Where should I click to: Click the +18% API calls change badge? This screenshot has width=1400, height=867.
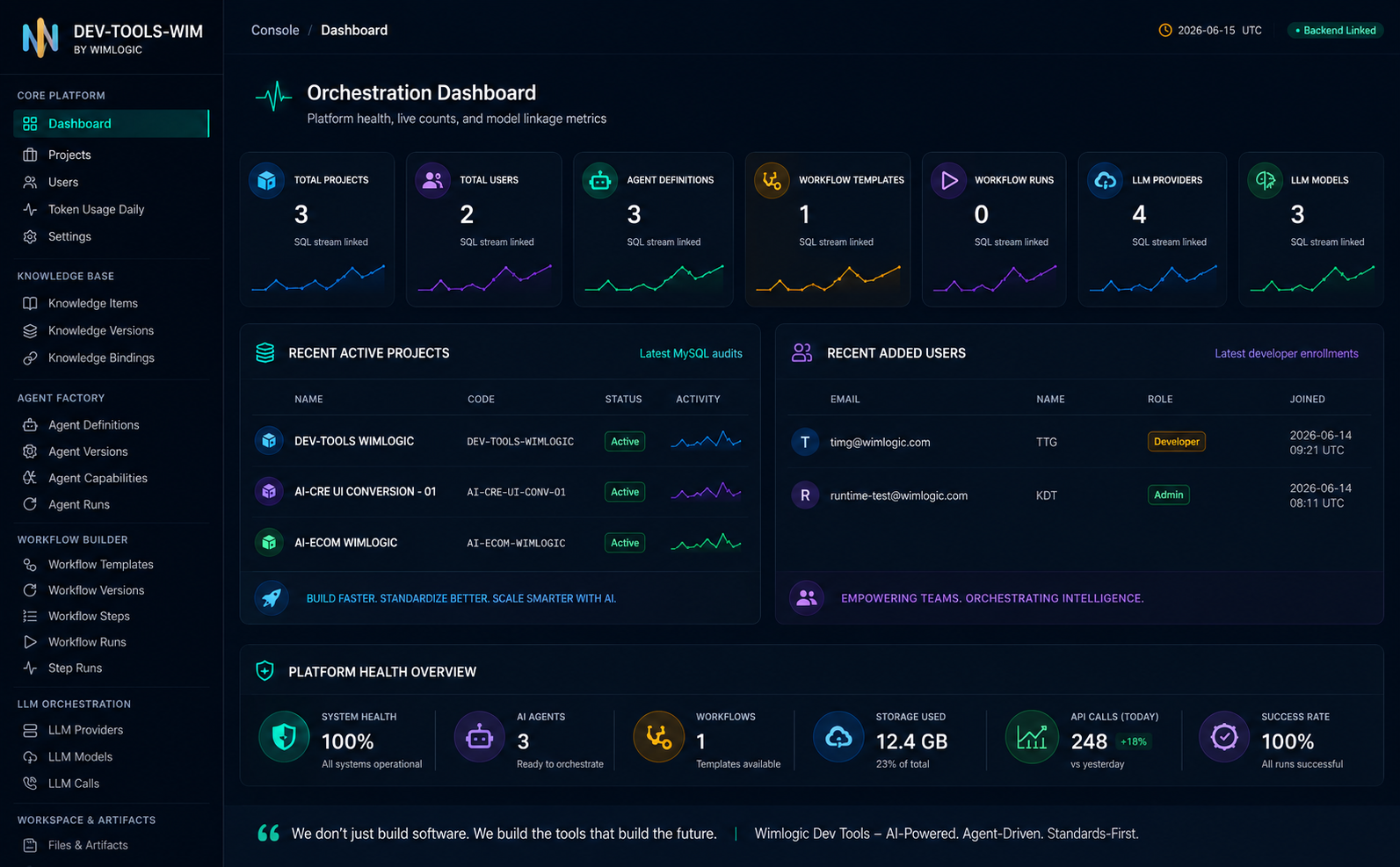(x=1134, y=741)
